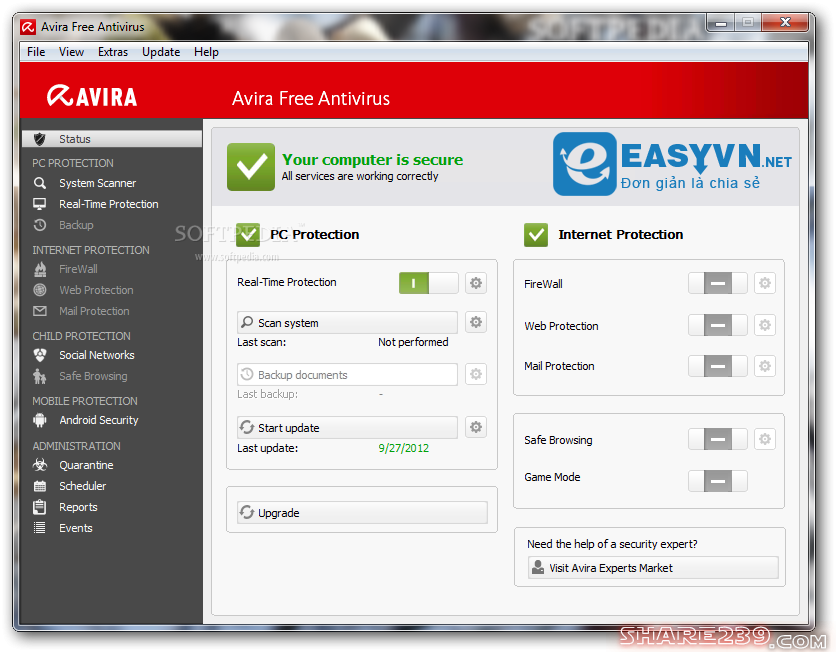Viewport: 836px width, 652px height.
Task: Toggle the Safe Browsing switch
Action: 718,440
